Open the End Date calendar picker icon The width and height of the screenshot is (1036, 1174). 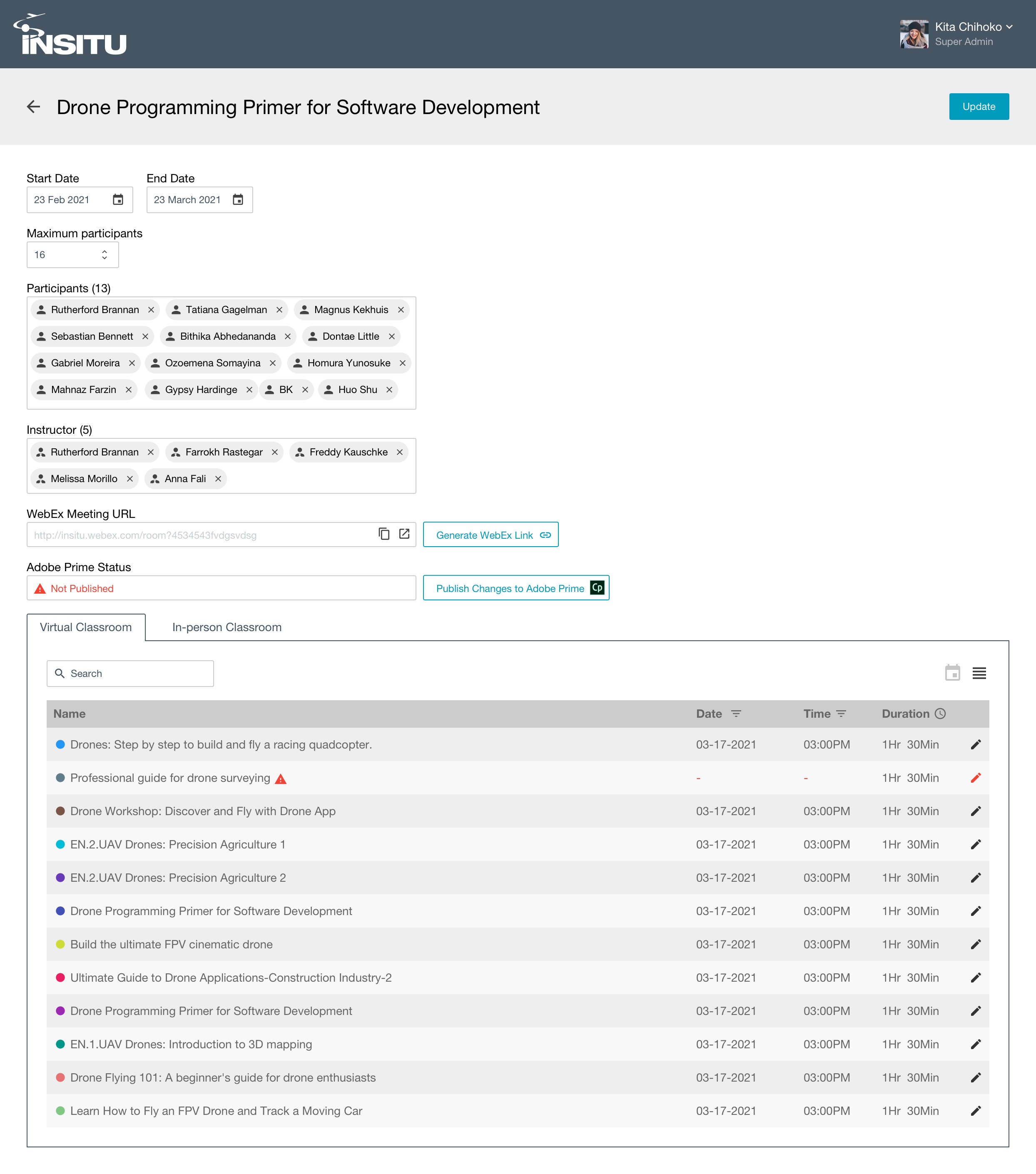[238, 200]
